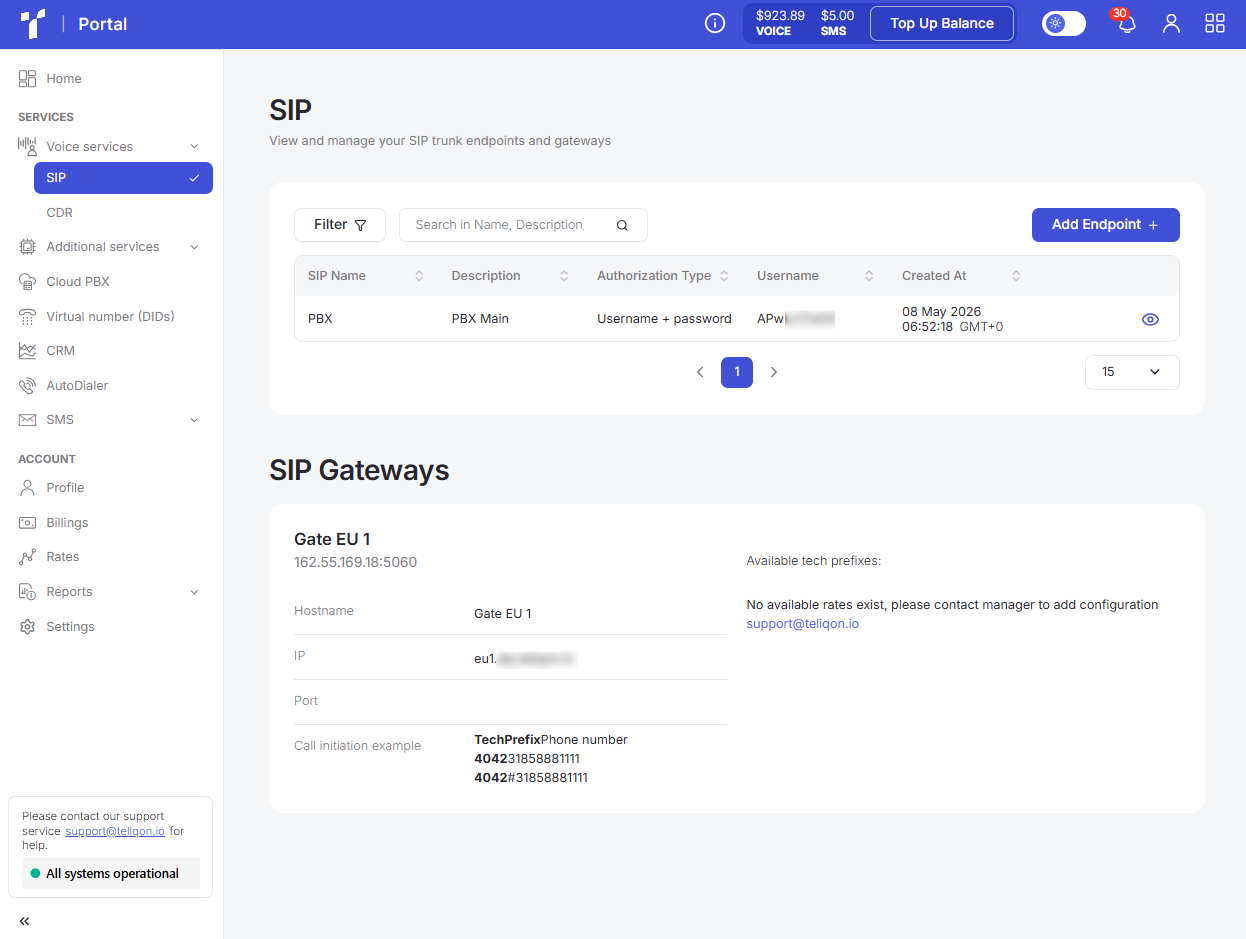This screenshot has height=939, width=1246.
Task: Click the Home icon in sidebar
Action: (x=28, y=79)
